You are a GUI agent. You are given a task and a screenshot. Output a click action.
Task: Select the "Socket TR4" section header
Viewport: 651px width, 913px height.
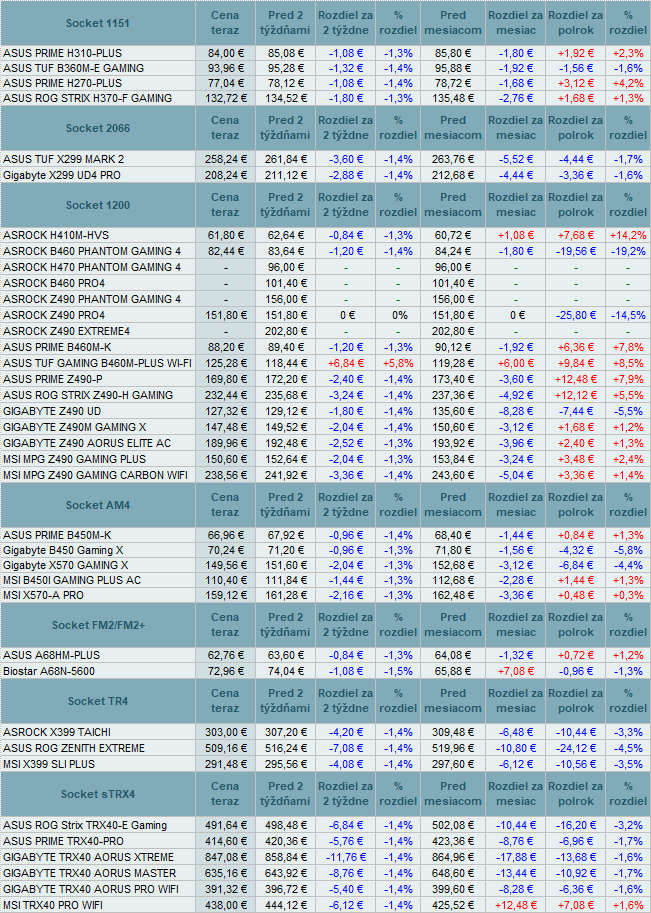(97, 701)
